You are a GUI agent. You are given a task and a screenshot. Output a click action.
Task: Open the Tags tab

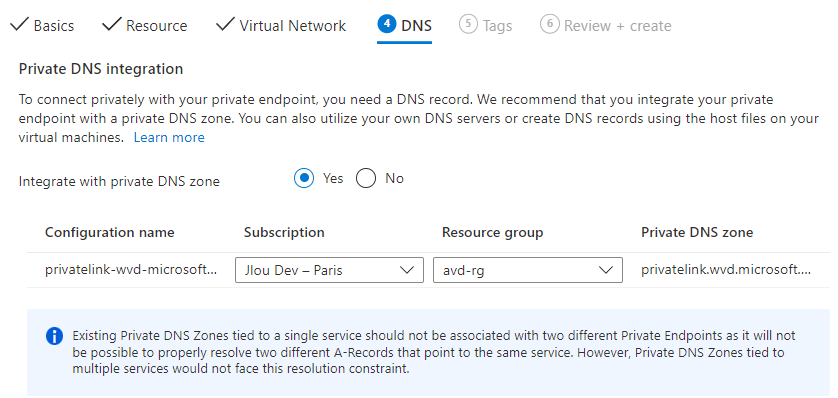tap(485, 26)
